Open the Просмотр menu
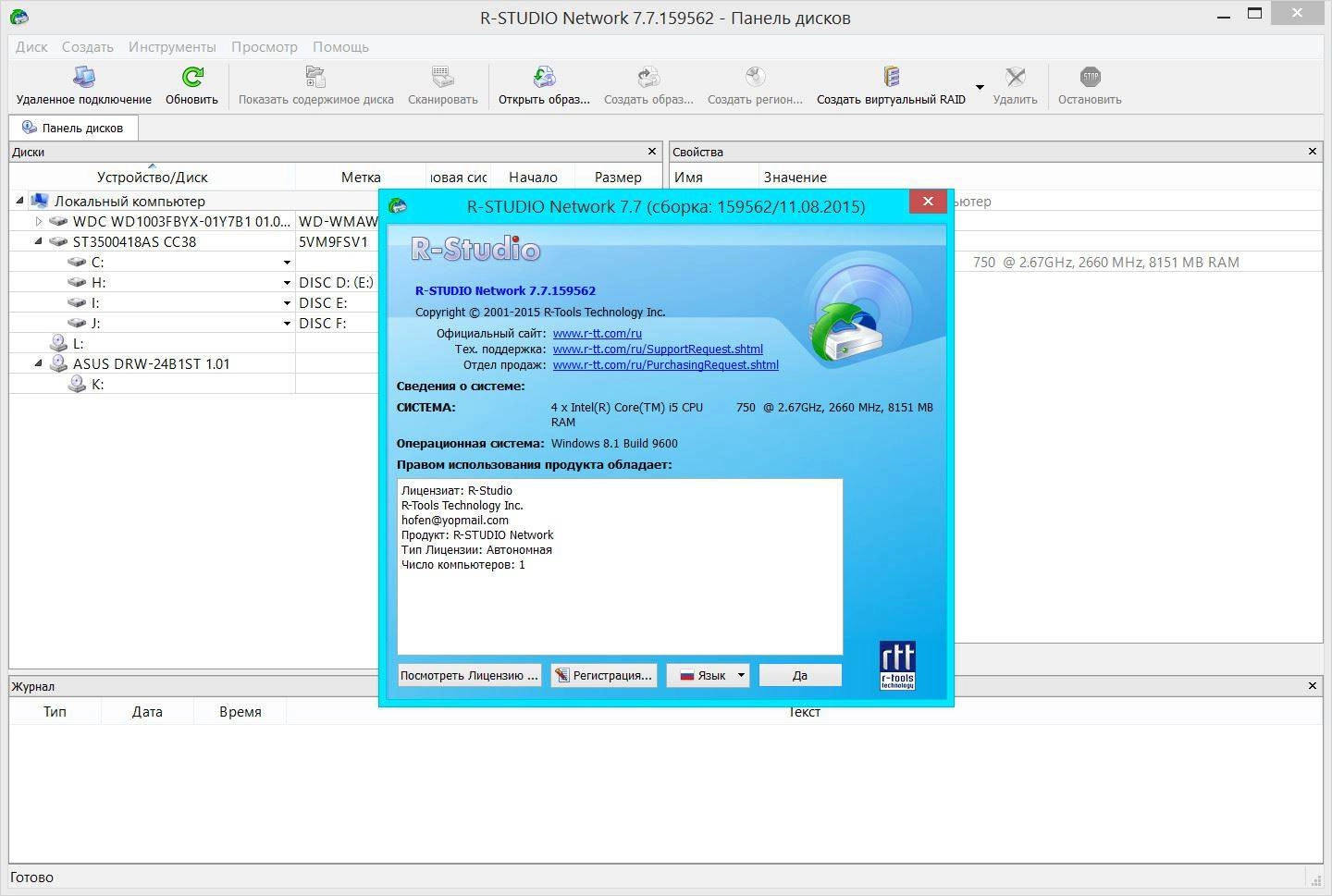 pyautogui.click(x=265, y=46)
